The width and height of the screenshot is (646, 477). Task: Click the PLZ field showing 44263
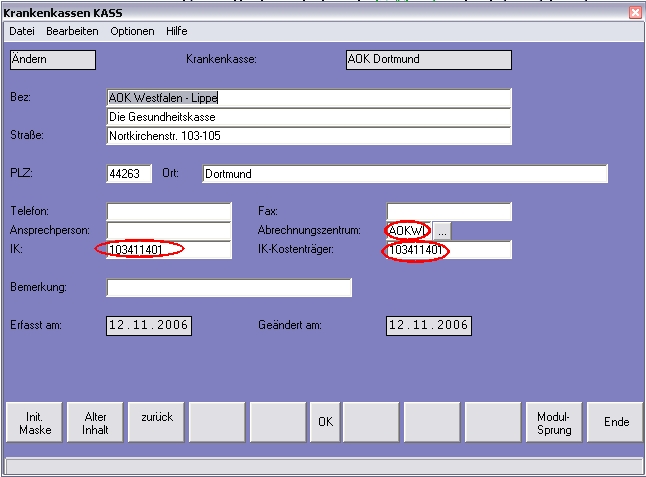coord(129,174)
